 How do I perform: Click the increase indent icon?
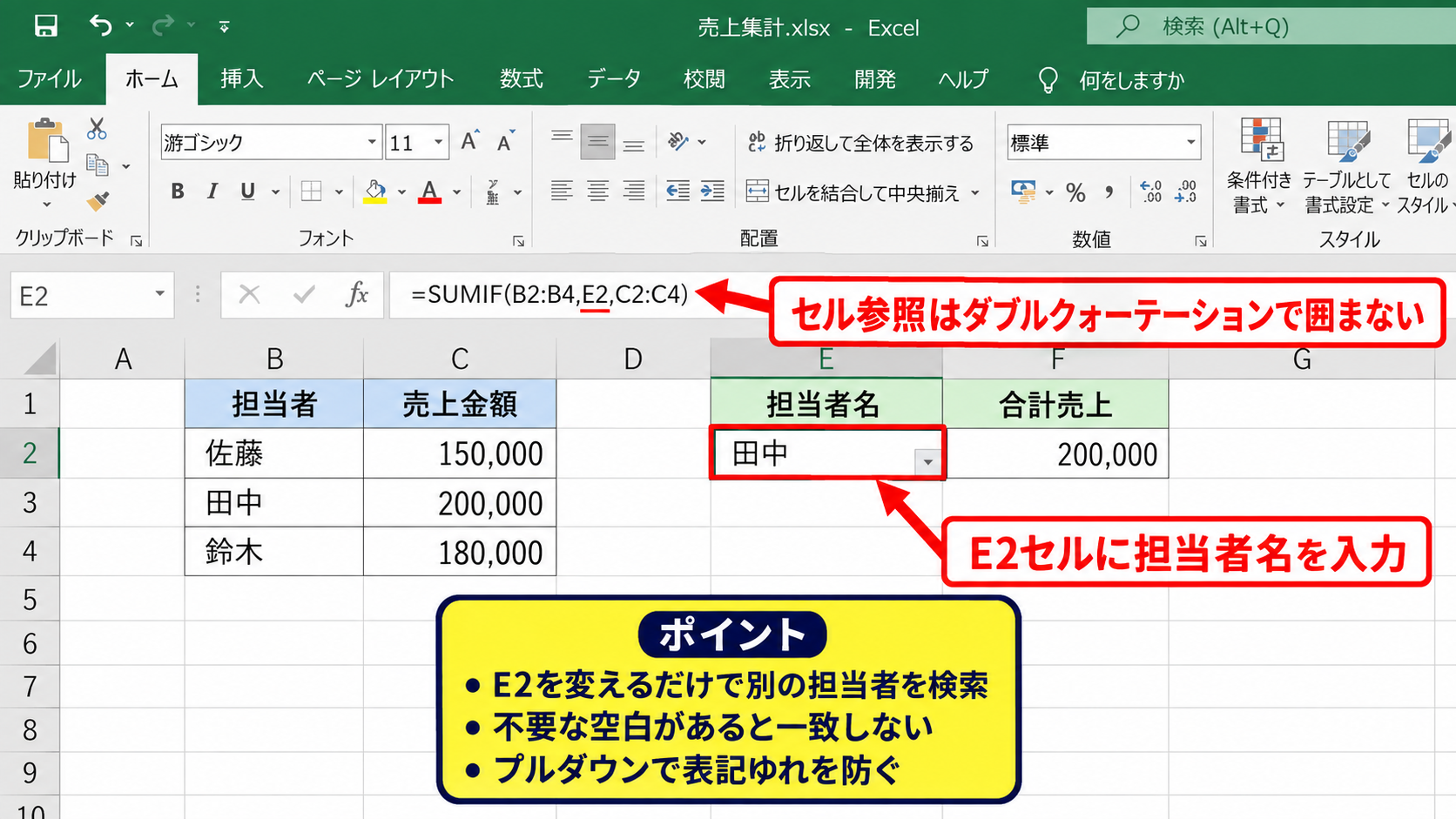[x=712, y=191]
